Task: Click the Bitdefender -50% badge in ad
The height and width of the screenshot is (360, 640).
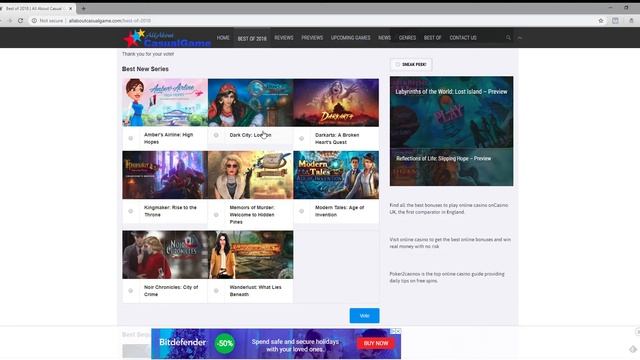Action: [x=225, y=343]
